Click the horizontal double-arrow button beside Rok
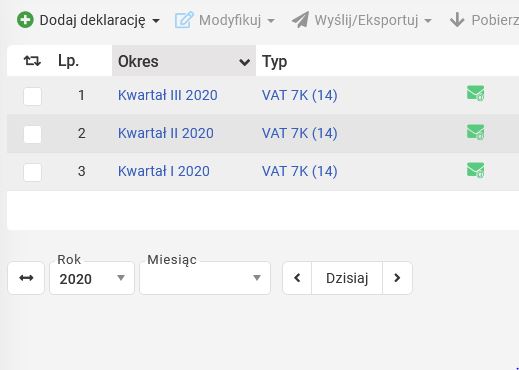 (x=26, y=278)
